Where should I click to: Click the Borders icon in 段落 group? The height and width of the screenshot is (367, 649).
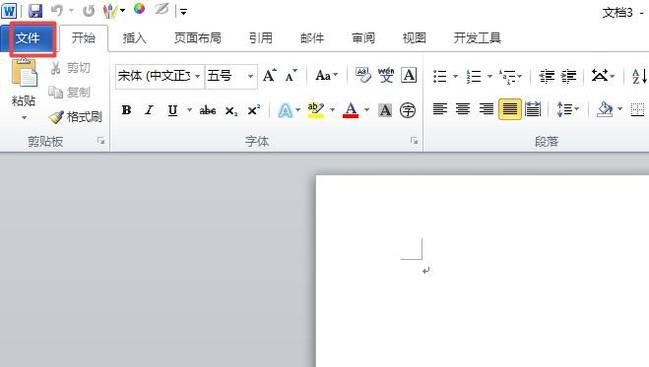coord(638,110)
